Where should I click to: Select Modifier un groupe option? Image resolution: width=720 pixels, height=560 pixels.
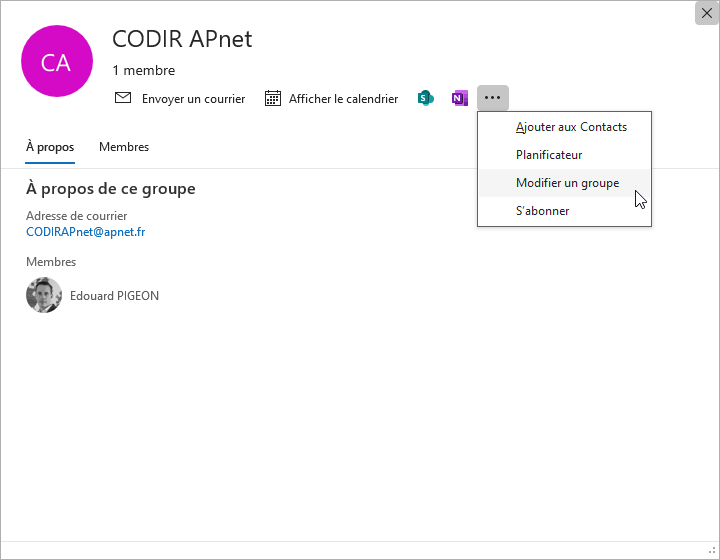point(564,183)
